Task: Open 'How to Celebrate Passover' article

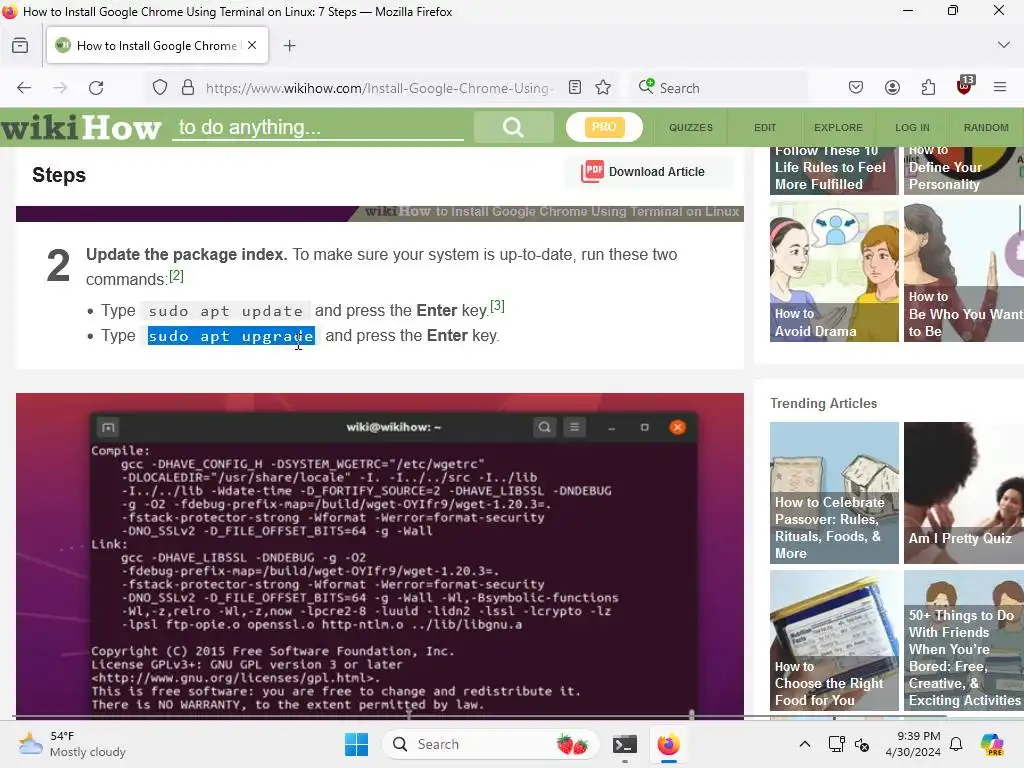Action: [834, 492]
